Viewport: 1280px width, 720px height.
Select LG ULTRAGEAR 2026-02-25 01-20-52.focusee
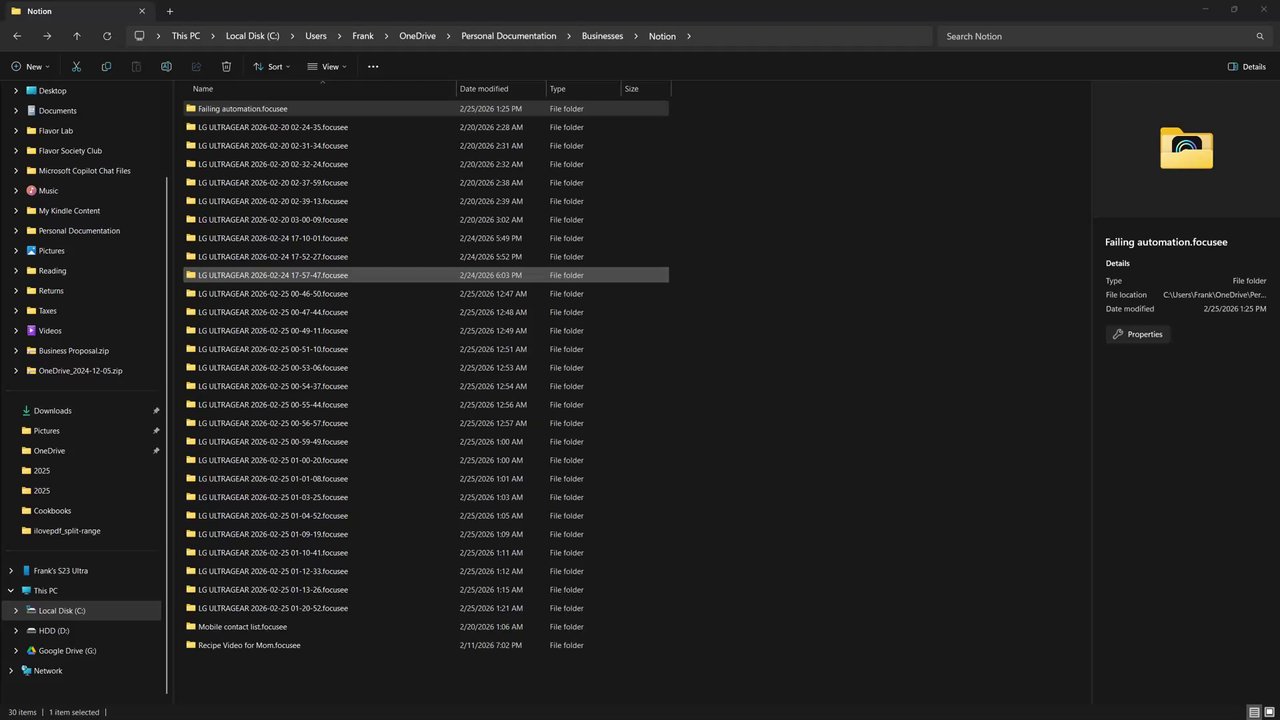[426, 608]
